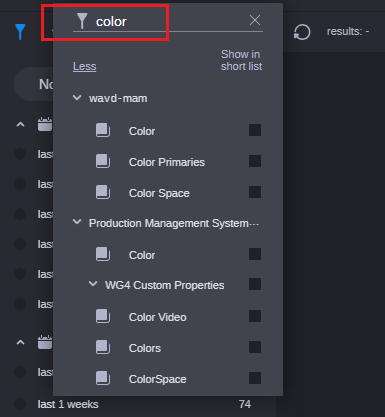Image resolution: width=385 pixels, height=417 pixels.
Task: Select the ColorSpace property entry
Action: [x=158, y=379]
